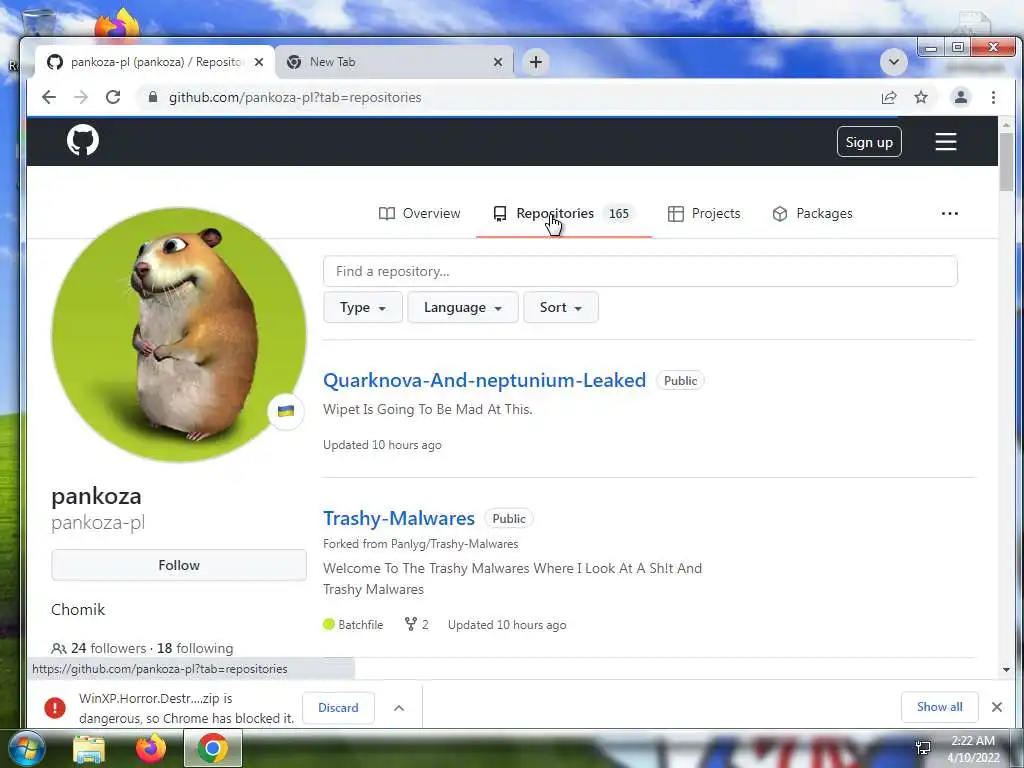The height and width of the screenshot is (768, 1024).
Task: Click the green Batchfile language dot
Action: [328, 624]
